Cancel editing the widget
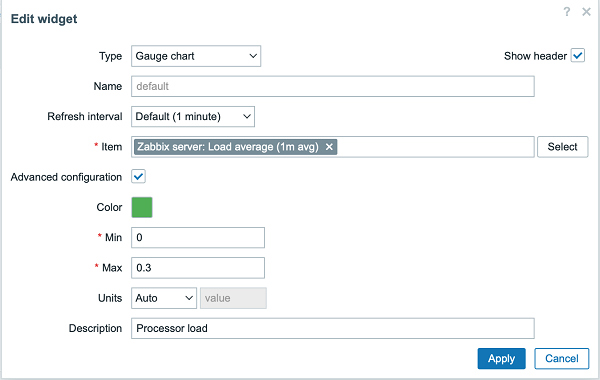The height and width of the screenshot is (380, 600). coord(561,359)
